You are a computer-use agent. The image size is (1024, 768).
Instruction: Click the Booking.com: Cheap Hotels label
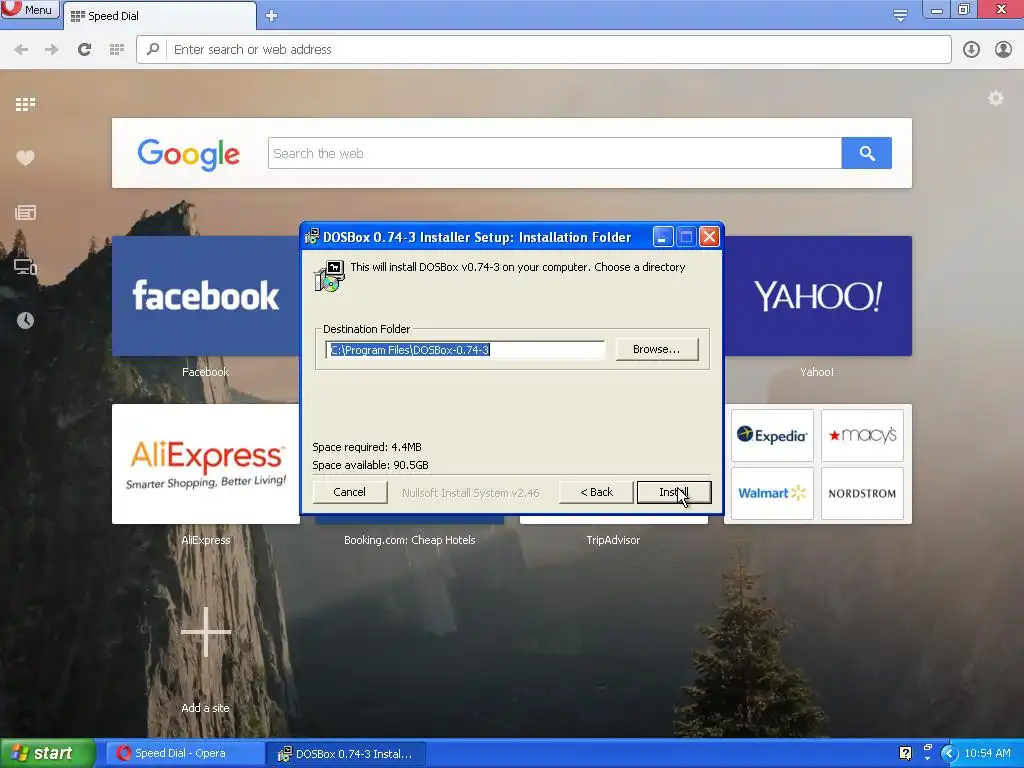(409, 540)
